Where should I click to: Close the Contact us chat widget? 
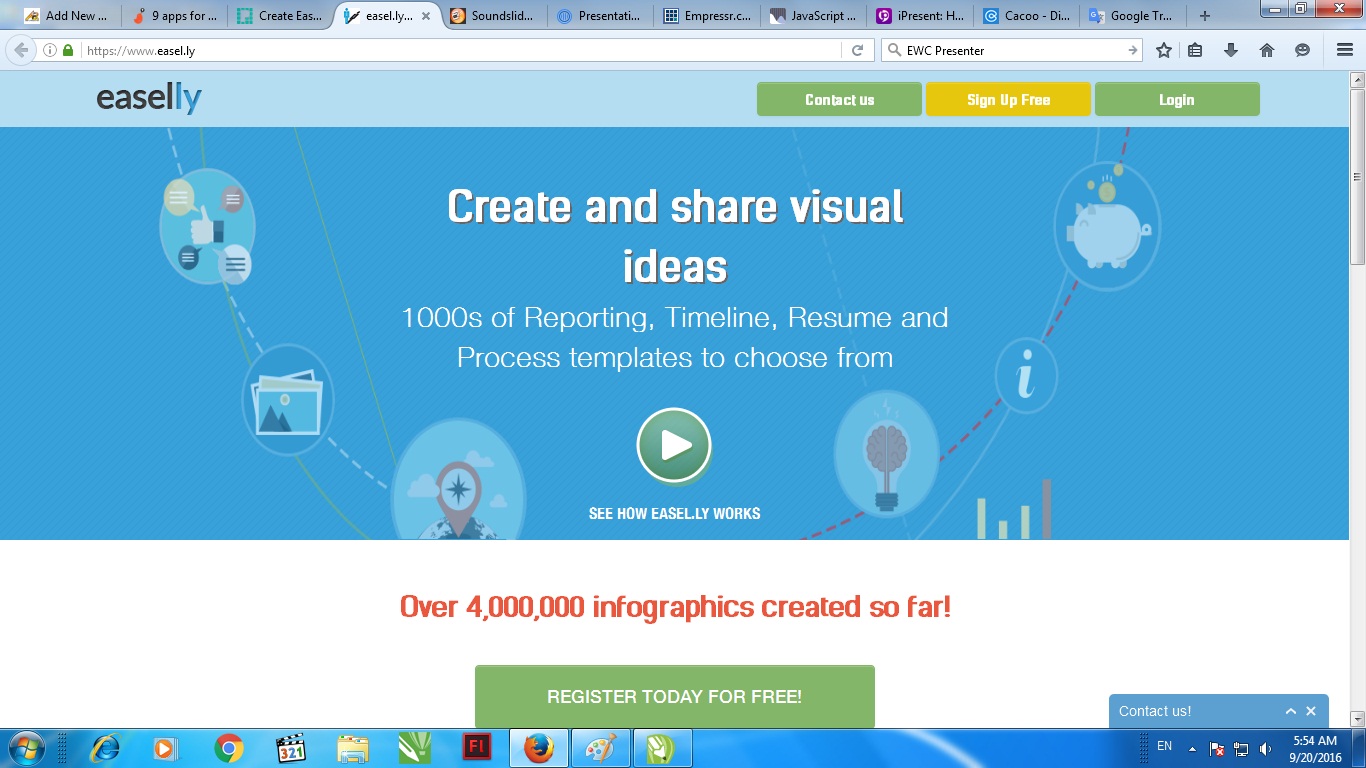point(1311,711)
